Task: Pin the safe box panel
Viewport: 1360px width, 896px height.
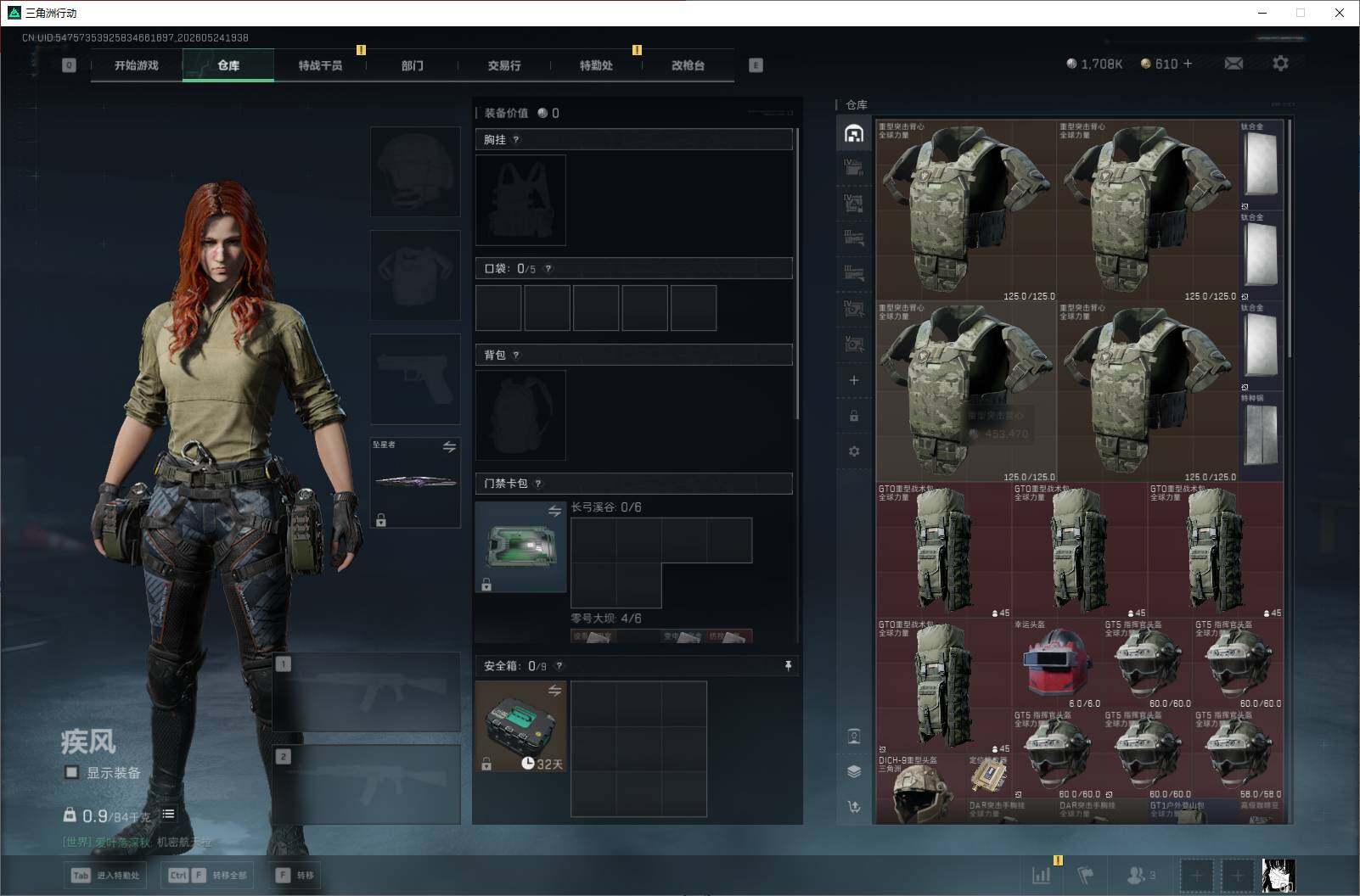Action: tap(788, 666)
